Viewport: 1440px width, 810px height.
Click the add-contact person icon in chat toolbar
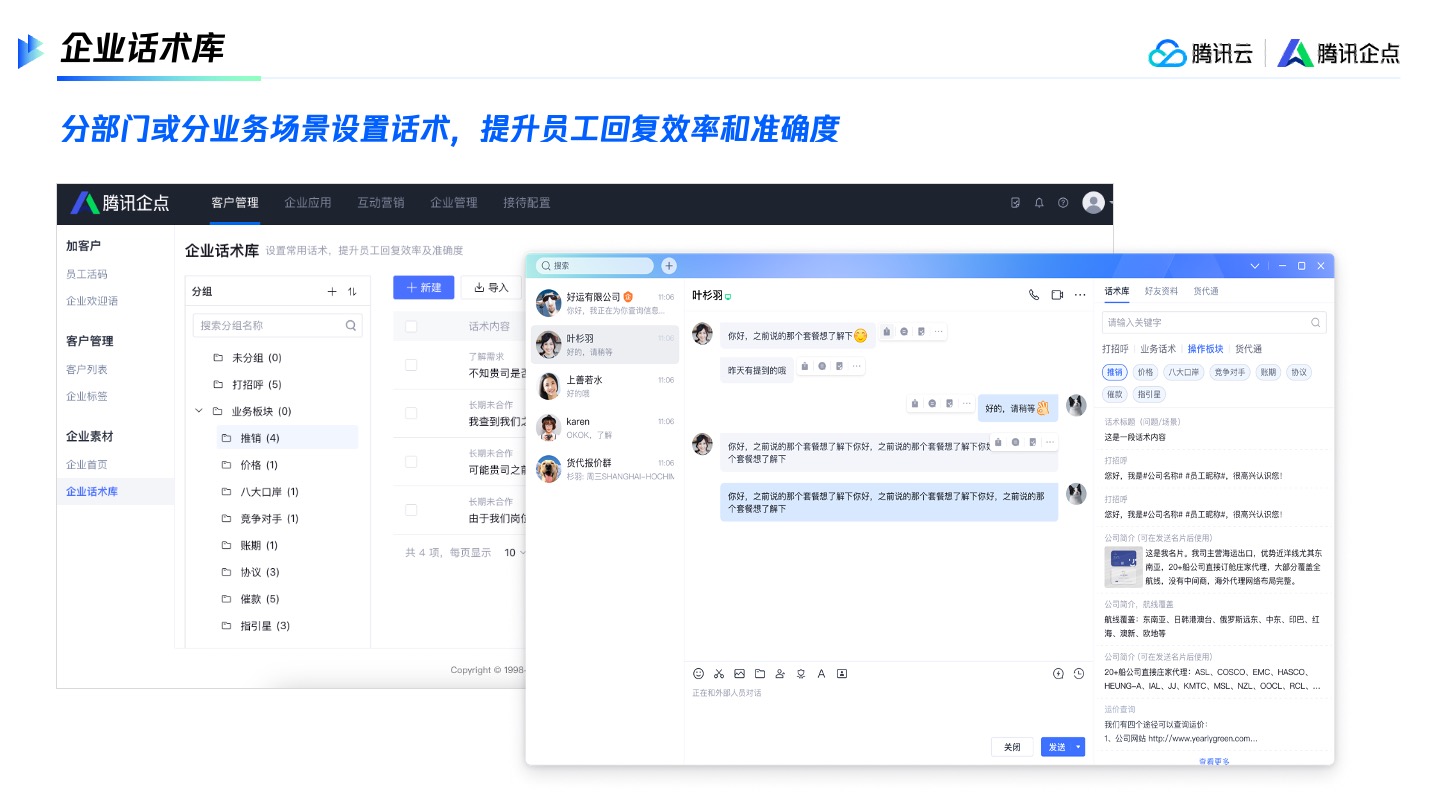point(780,674)
